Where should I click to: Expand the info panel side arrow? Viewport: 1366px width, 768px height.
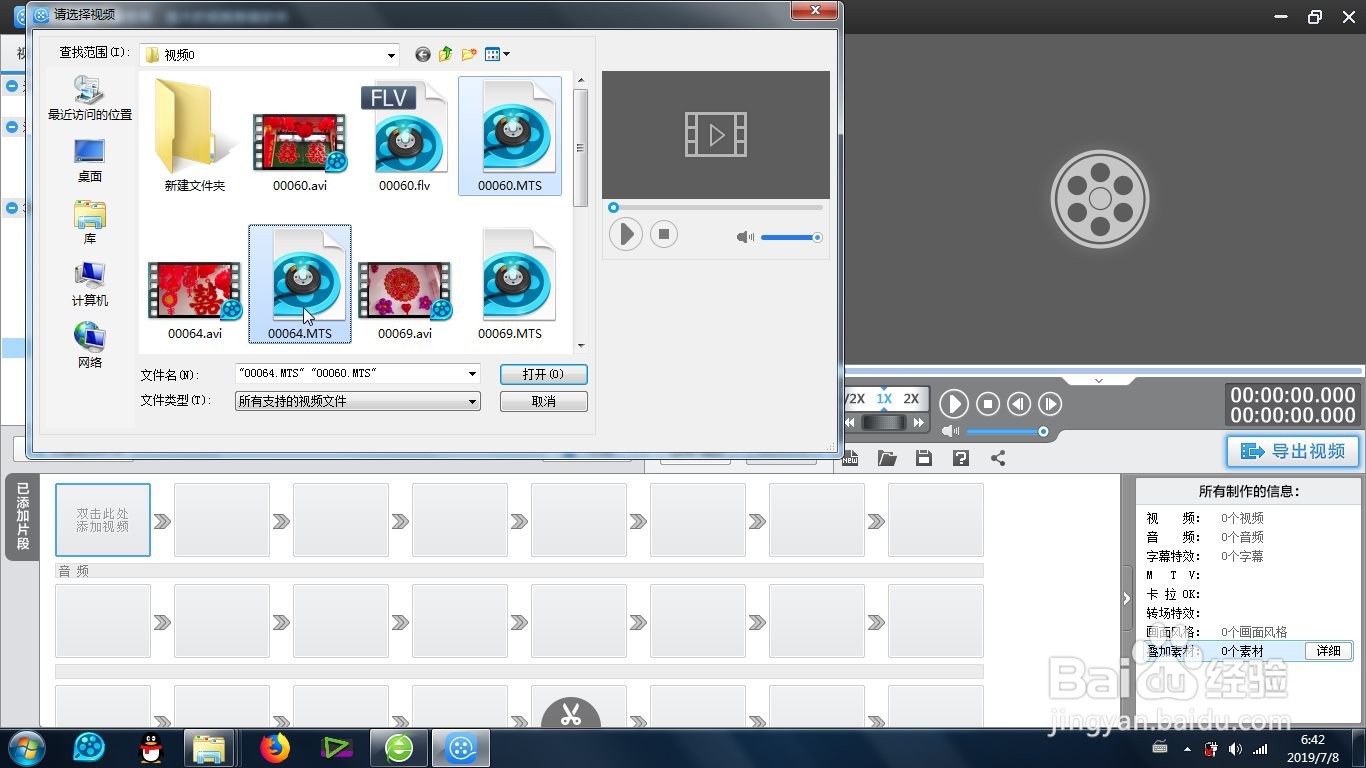tap(1127, 599)
